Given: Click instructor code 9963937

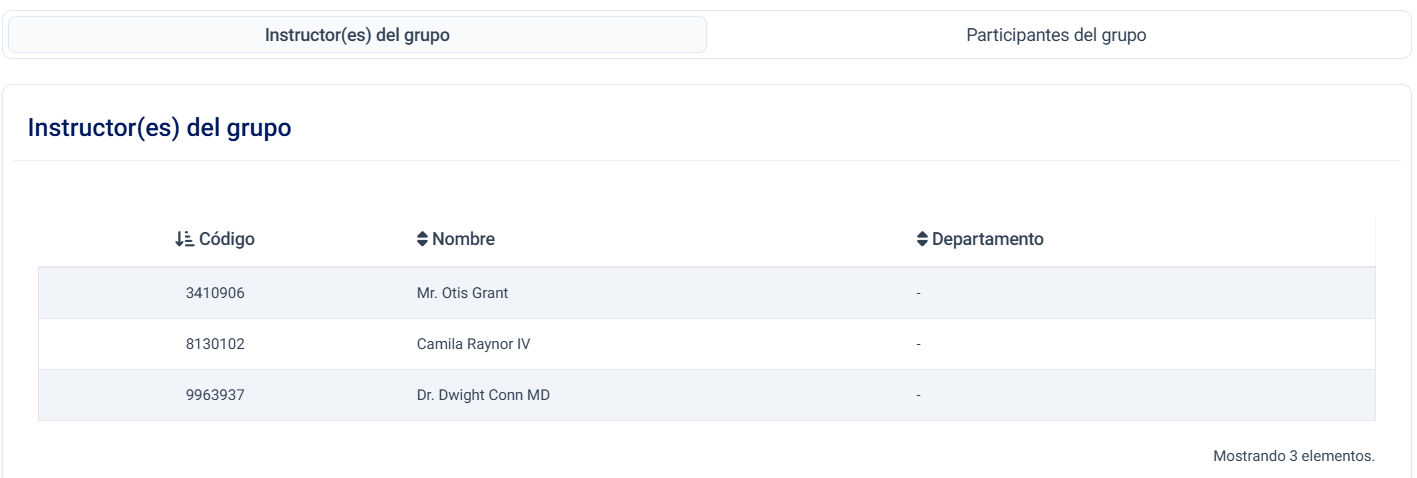Looking at the screenshot, I should coord(215,395).
